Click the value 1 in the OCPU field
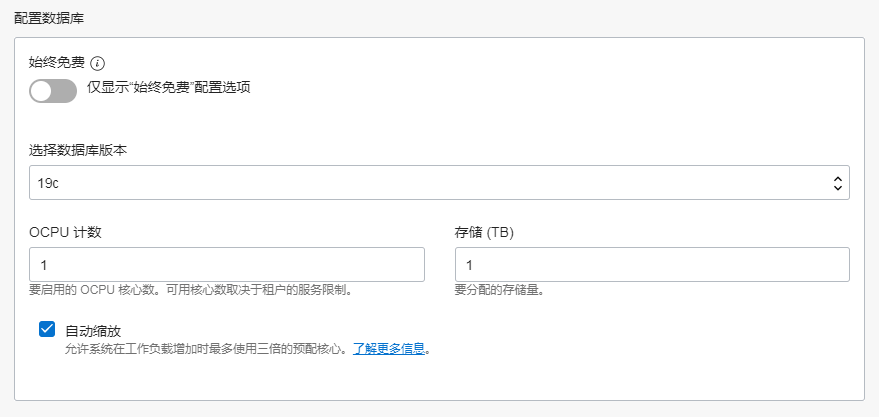Image resolution: width=879 pixels, height=417 pixels. pos(45,266)
